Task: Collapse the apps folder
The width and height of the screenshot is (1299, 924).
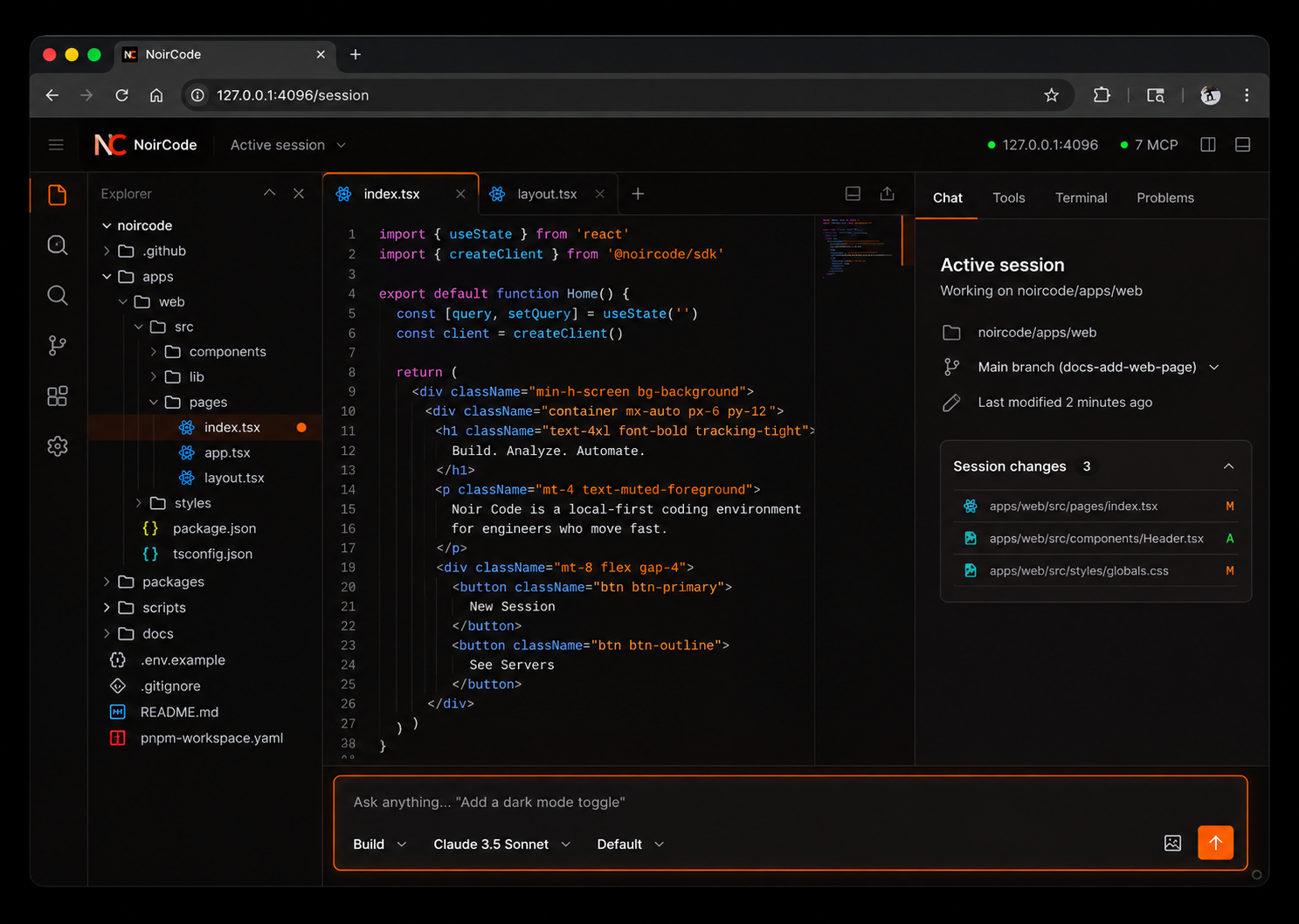Action: (107, 277)
